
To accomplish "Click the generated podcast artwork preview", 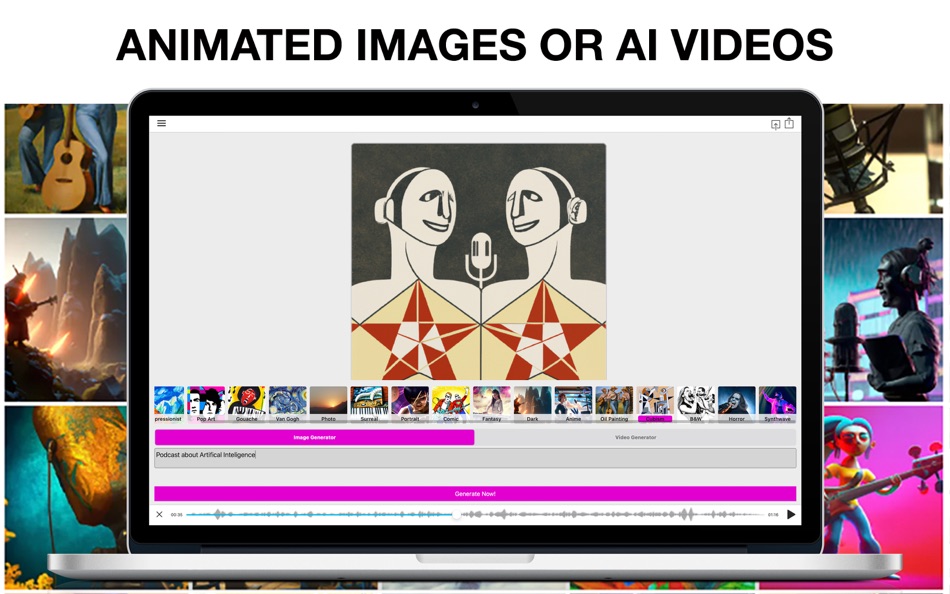I will (x=479, y=261).
